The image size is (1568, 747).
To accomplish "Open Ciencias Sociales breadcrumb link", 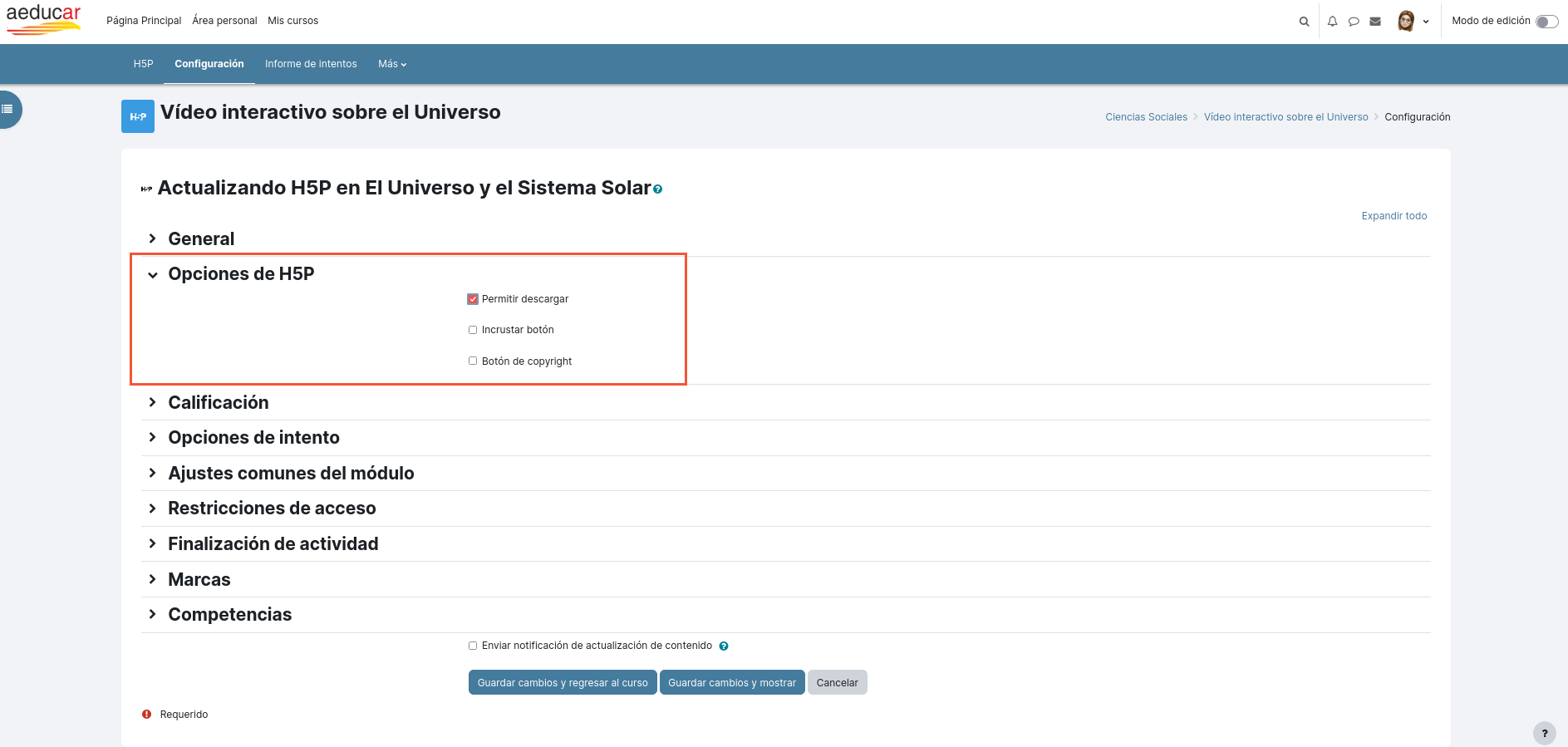I will (1146, 117).
